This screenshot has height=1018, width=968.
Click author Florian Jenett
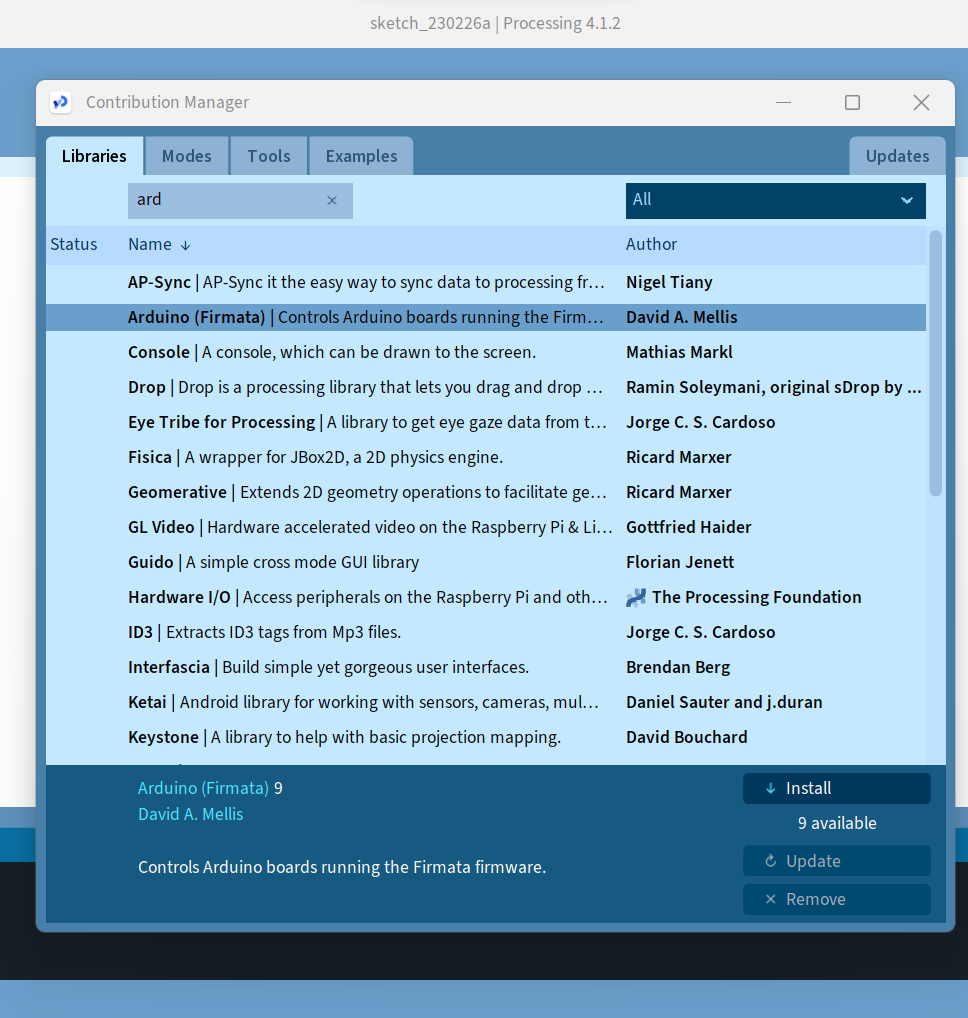click(x=680, y=563)
